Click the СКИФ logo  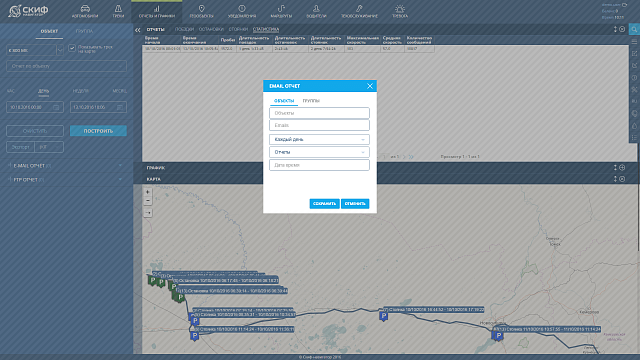coord(29,11)
